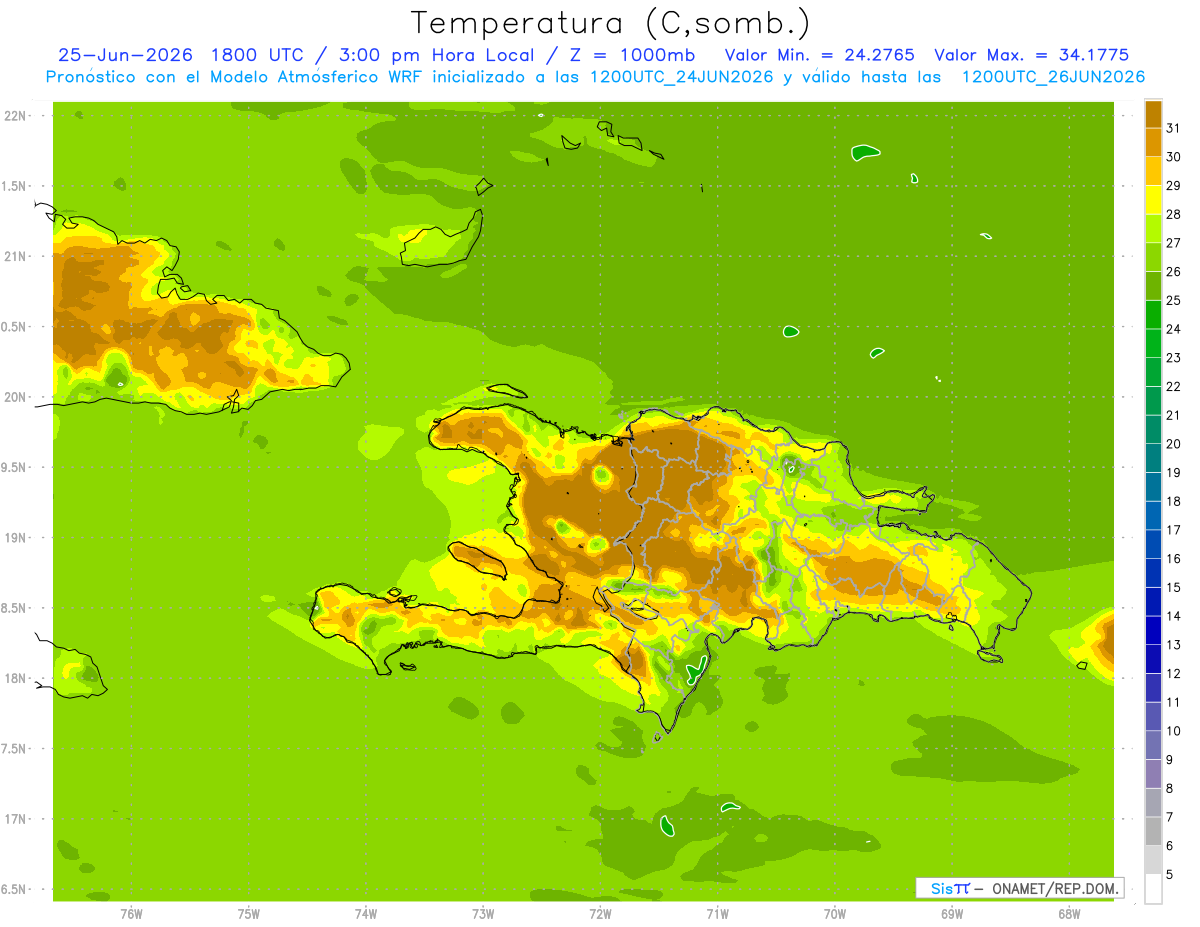
Task: Select the '25-Jun-2026' date text
Action: (x=126, y=55)
